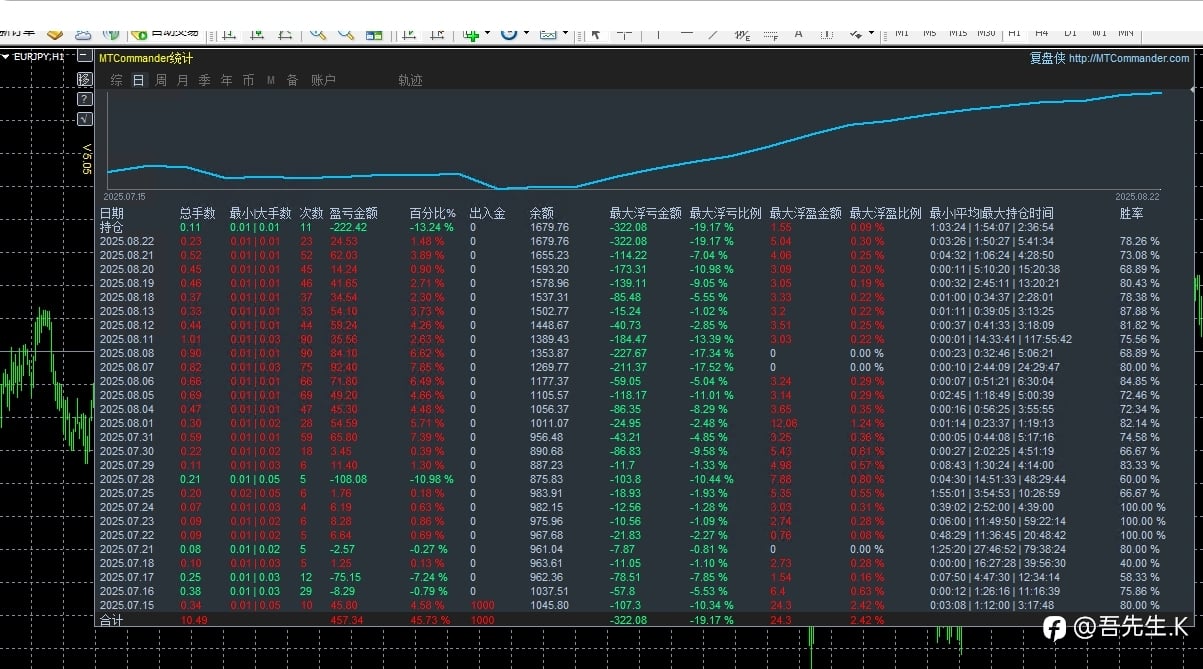The height and width of the screenshot is (669, 1203).
Task: Select the crosshair tool
Action: tap(624, 34)
